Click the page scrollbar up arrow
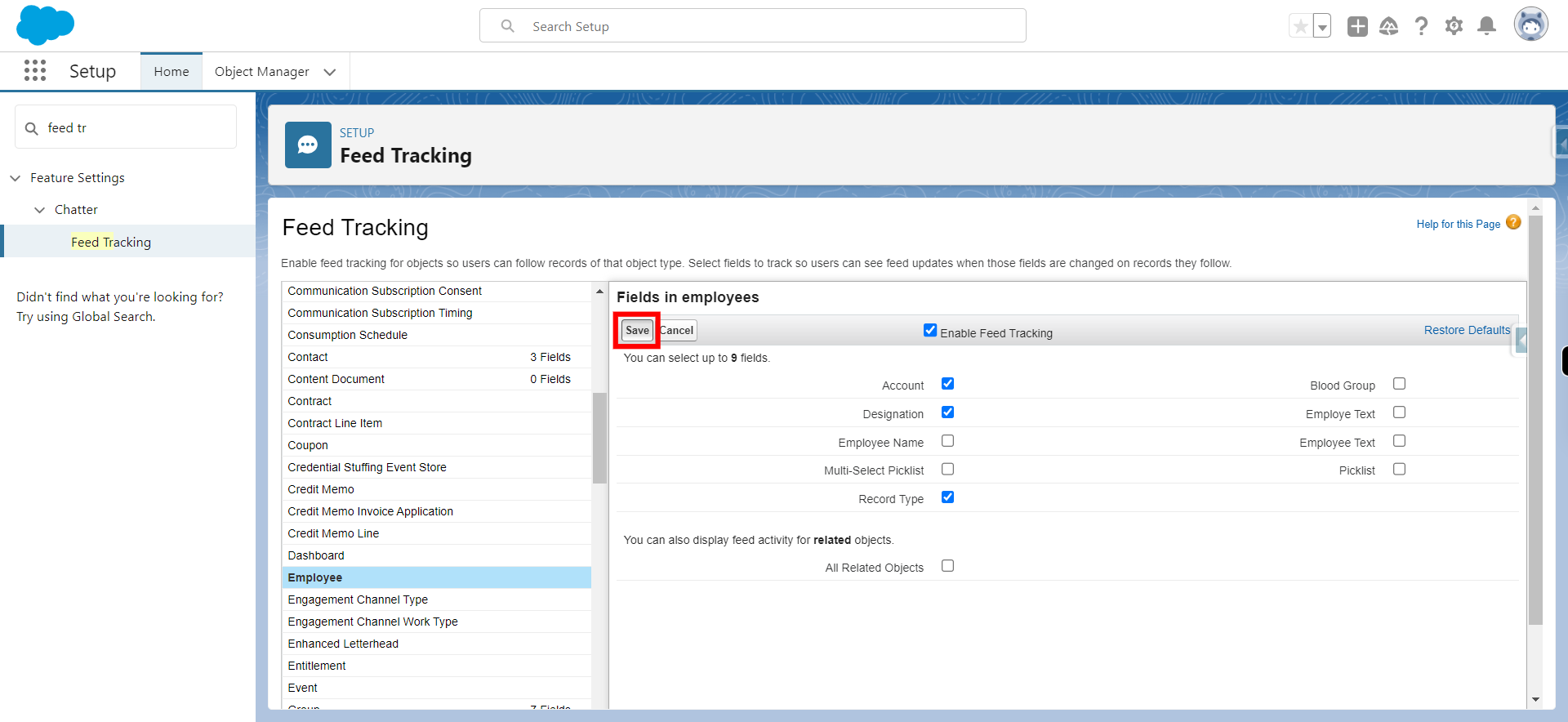1568x722 pixels. (x=1535, y=207)
